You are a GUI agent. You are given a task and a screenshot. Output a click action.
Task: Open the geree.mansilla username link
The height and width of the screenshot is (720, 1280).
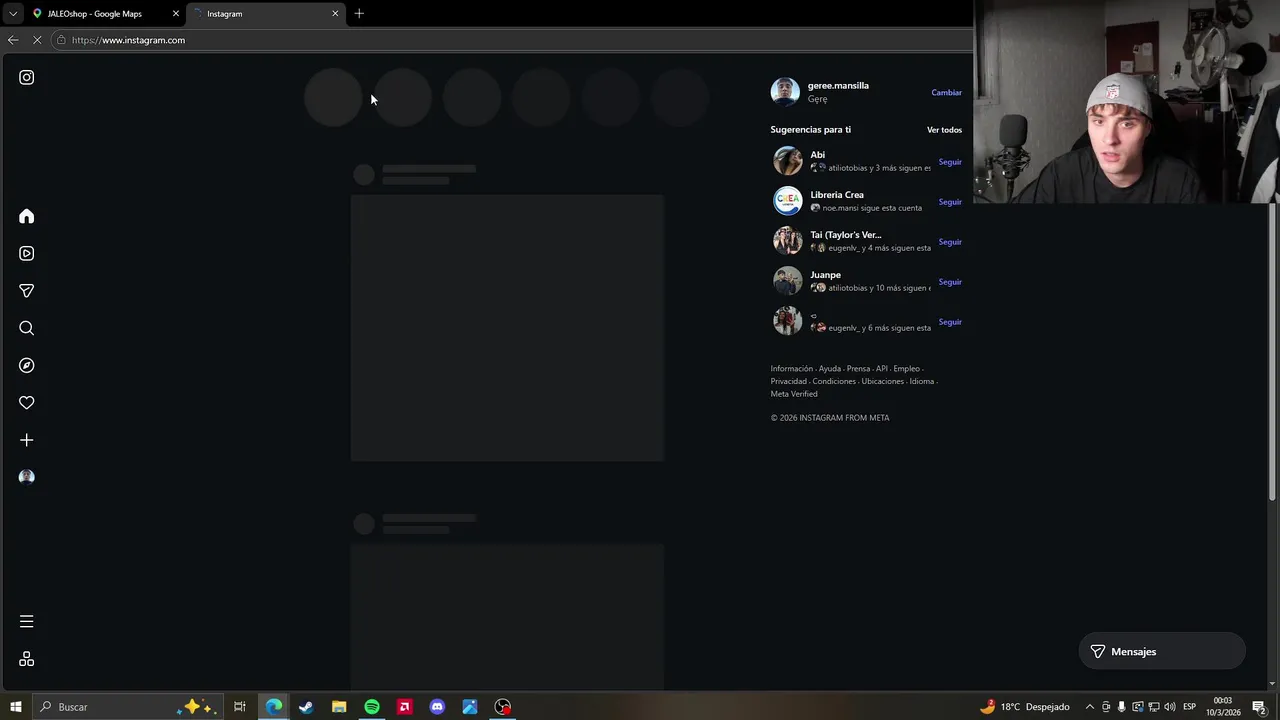838,86
